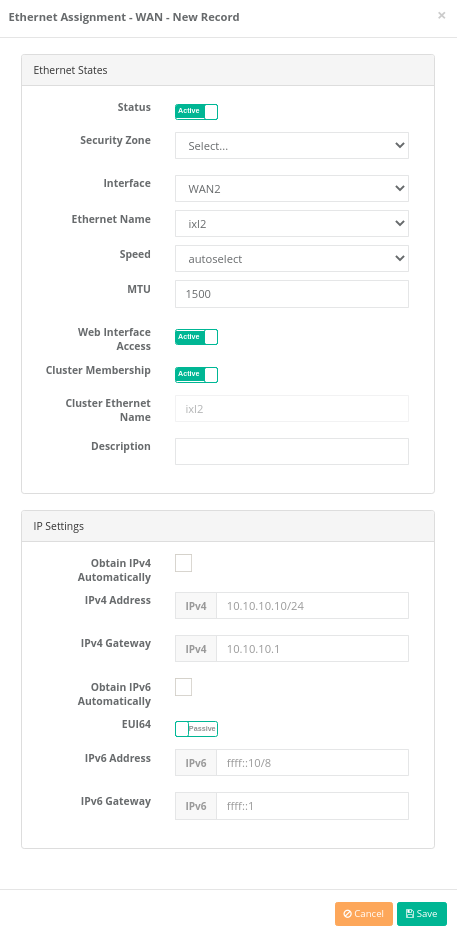Click the Cancel button
Image resolution: width=457 pixels, height=935 pixels.
(x=364, y=914)
